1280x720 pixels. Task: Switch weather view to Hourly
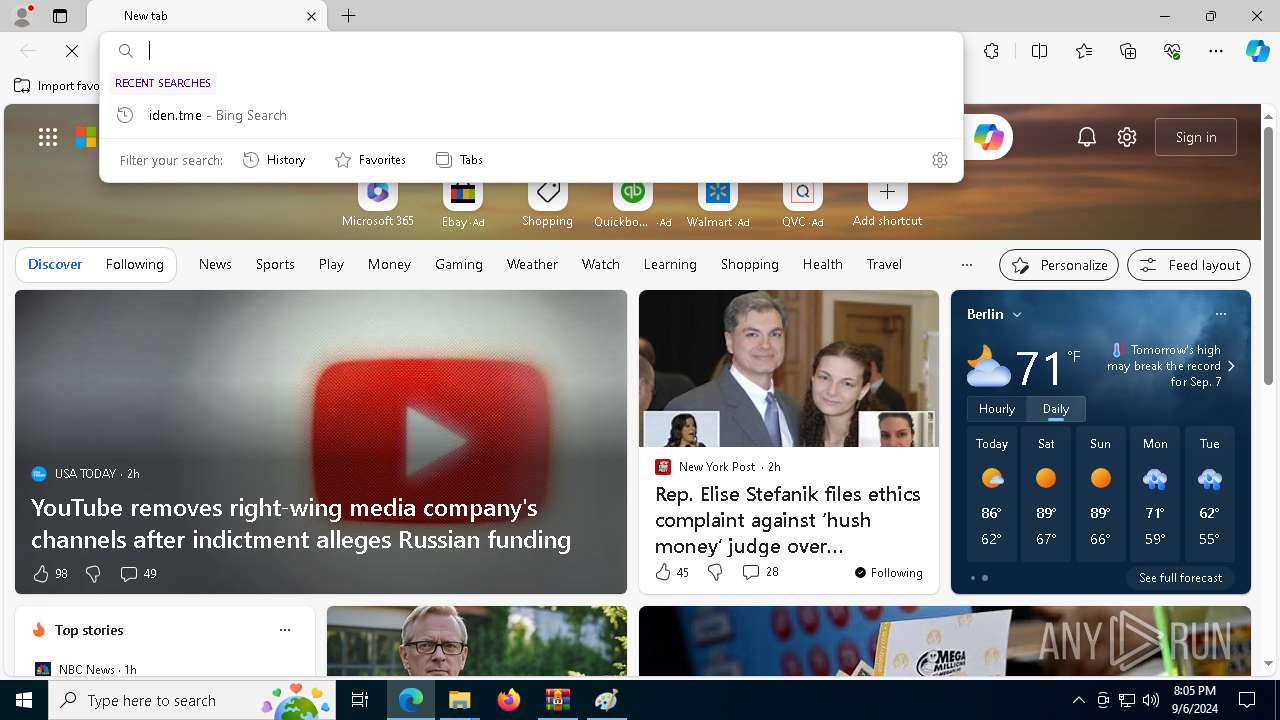point(996,409)
